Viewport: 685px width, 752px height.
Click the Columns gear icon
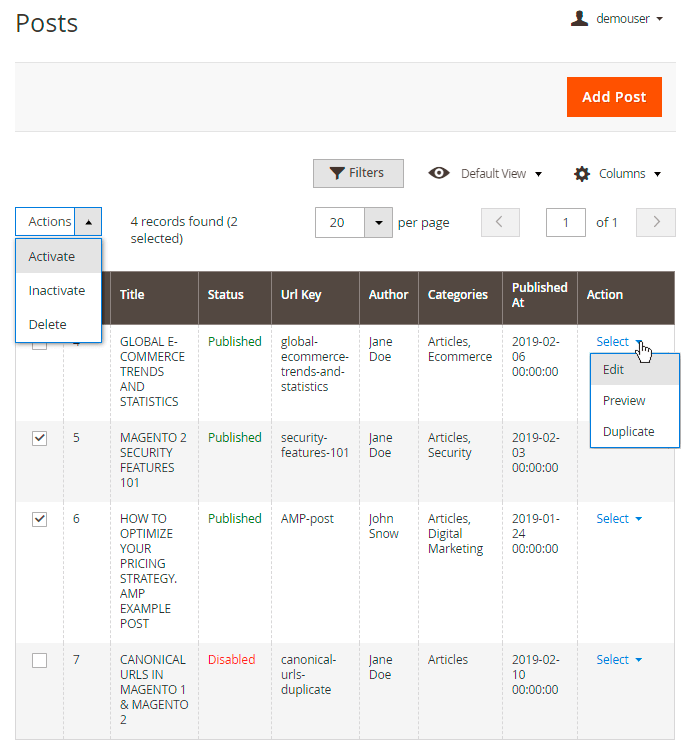(x=582, y=174)
